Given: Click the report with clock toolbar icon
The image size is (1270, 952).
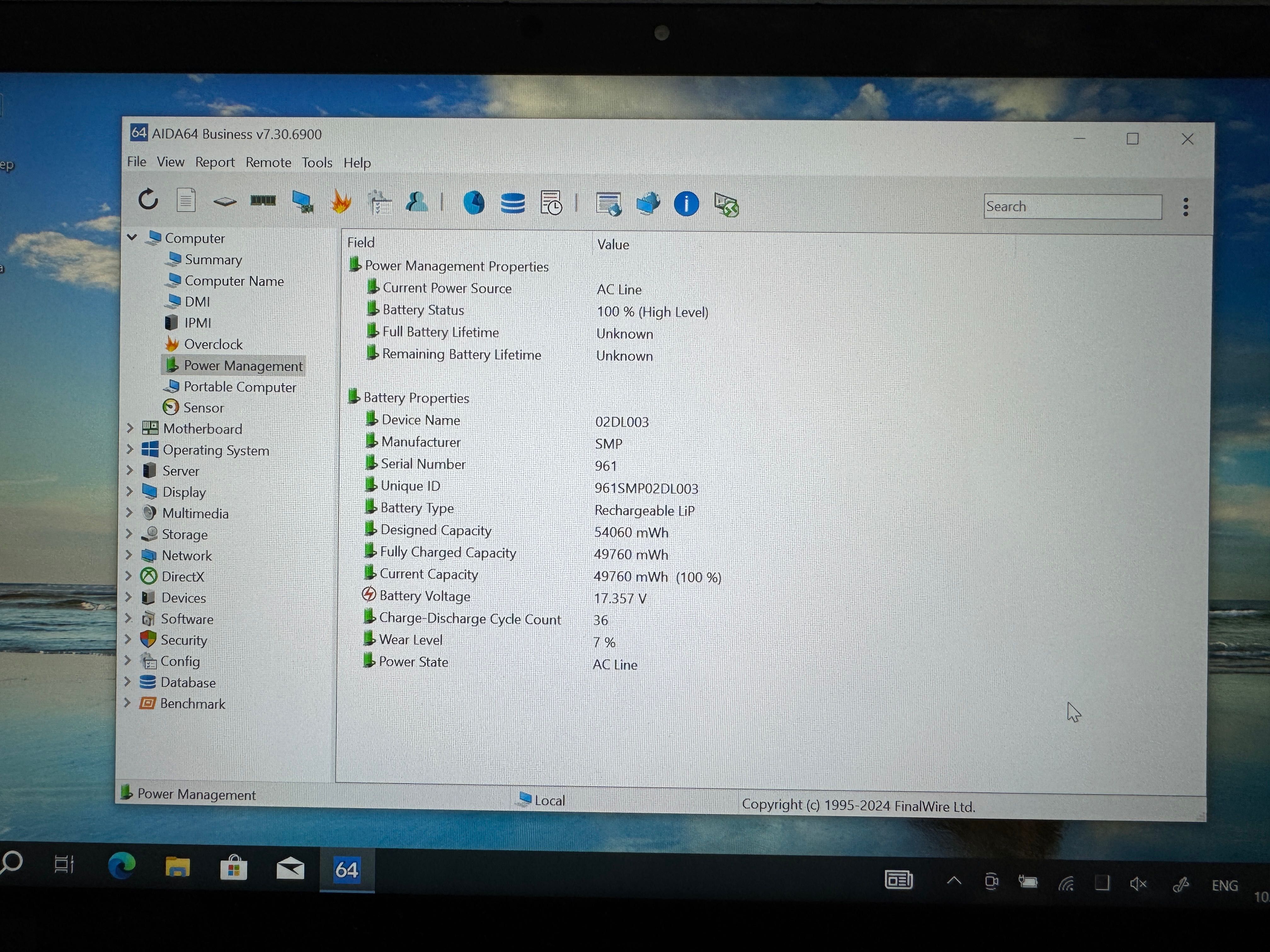Looking at the screenshot, I should pyautogui.click(x=551, y=203).
